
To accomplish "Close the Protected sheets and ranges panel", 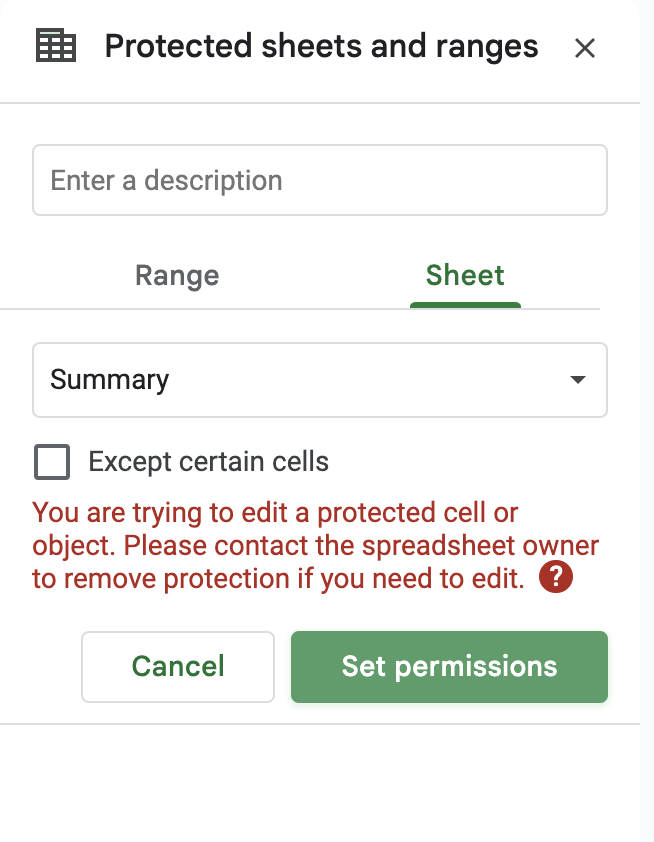I will coord(585,48).
